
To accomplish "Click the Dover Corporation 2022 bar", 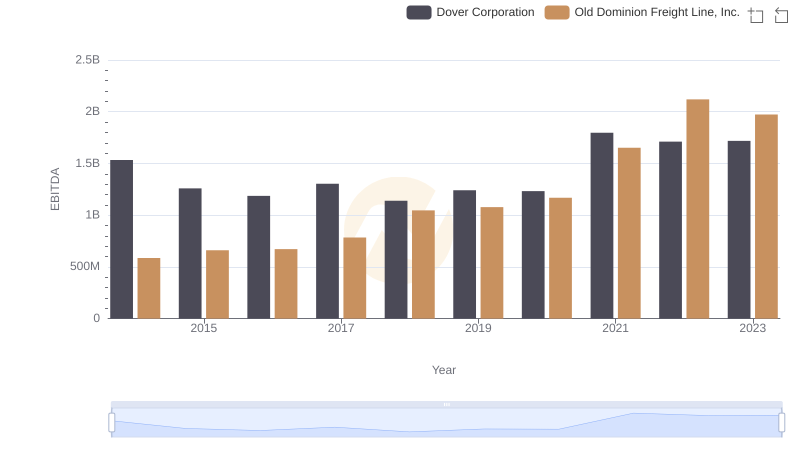I will 670,230.
